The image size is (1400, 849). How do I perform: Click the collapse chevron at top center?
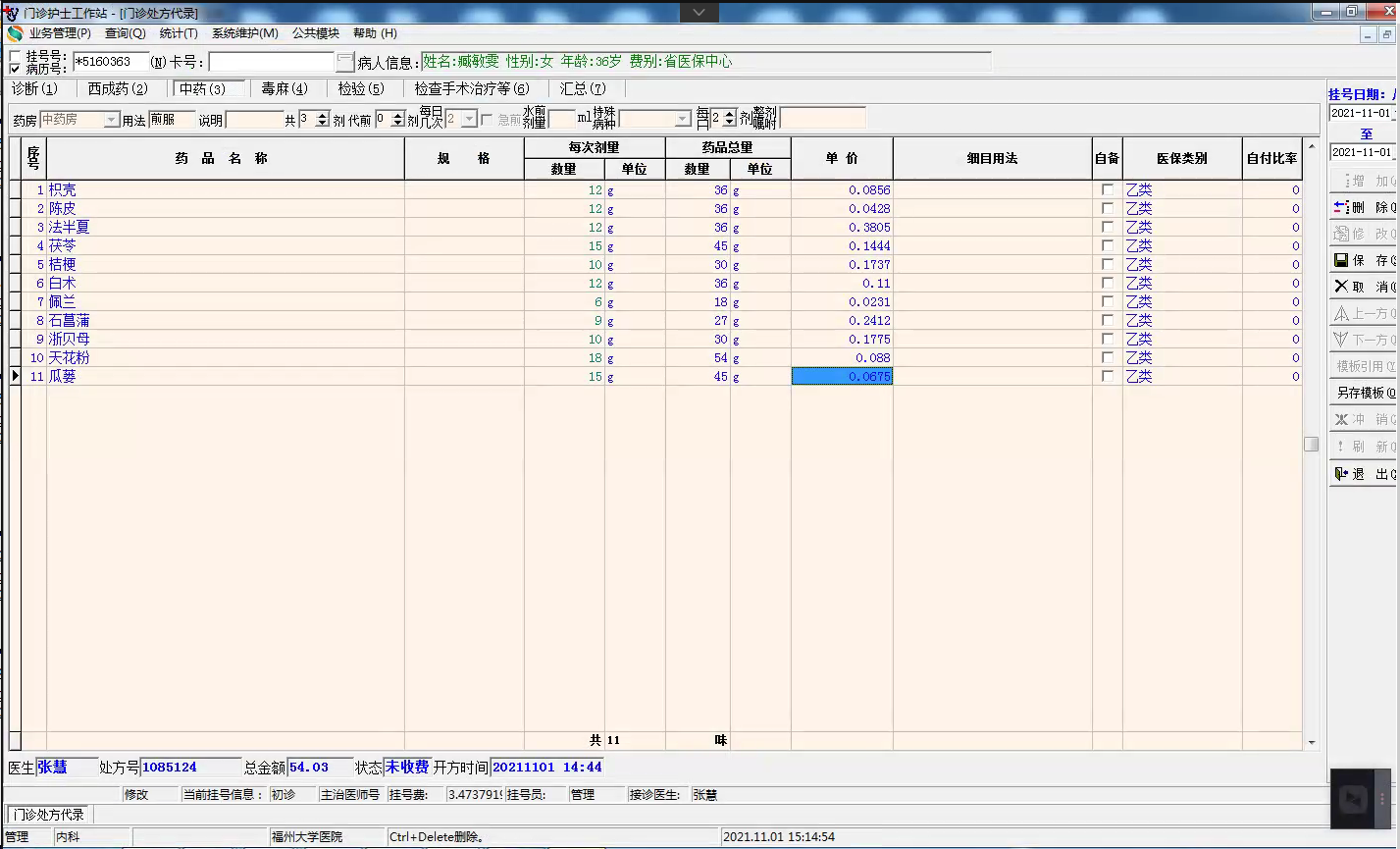[x=699, y=12]
